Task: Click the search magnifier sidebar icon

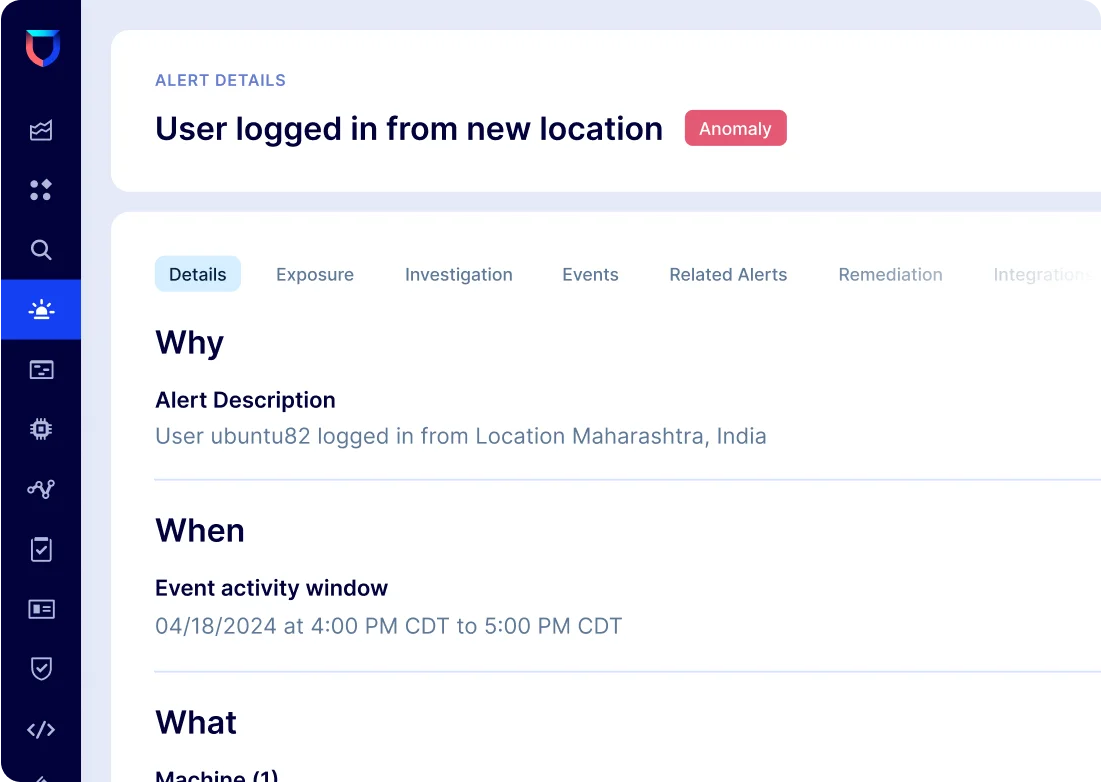Action: (x=41, y=250)
